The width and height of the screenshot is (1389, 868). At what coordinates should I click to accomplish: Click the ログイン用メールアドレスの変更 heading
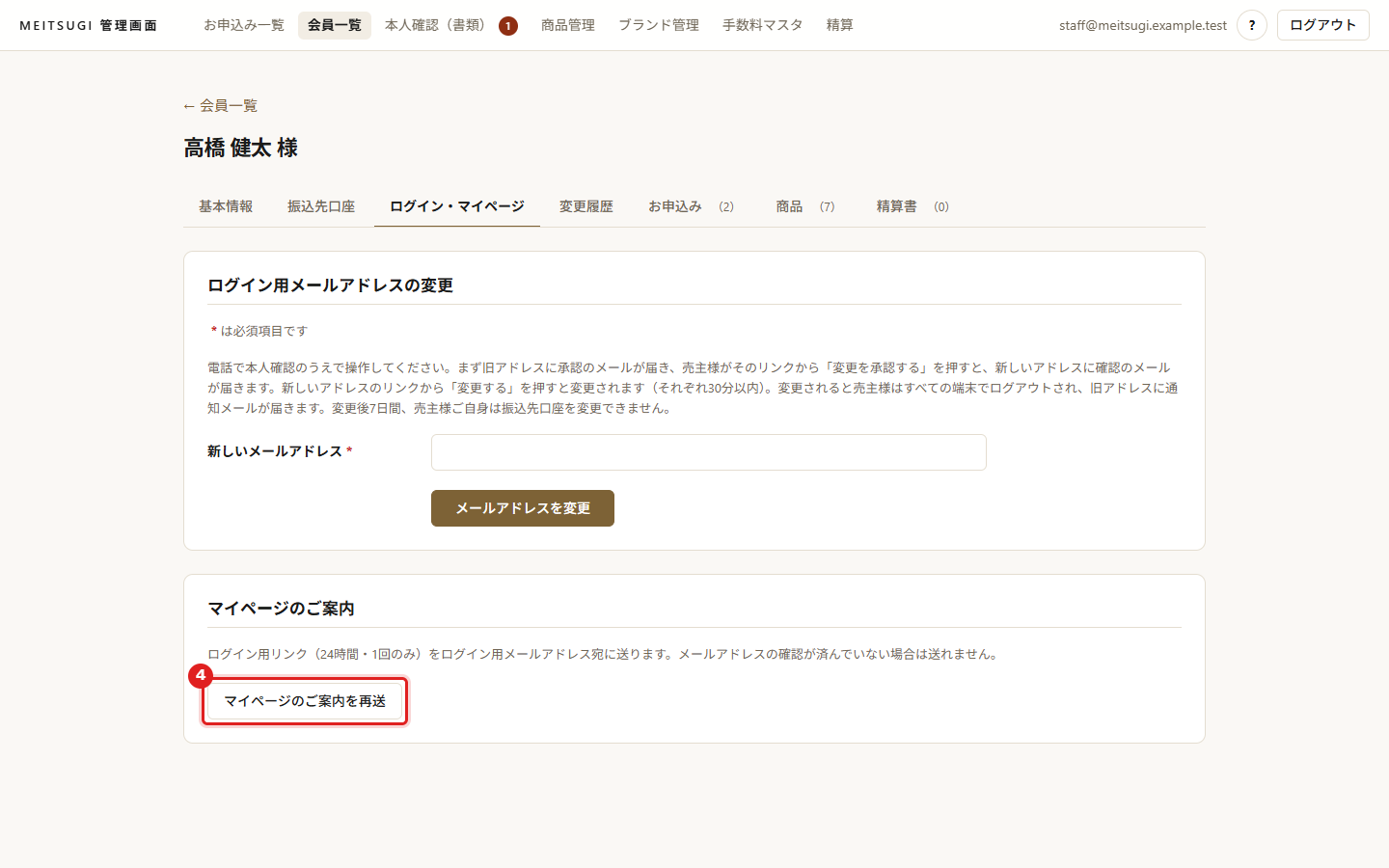(330, 285)
